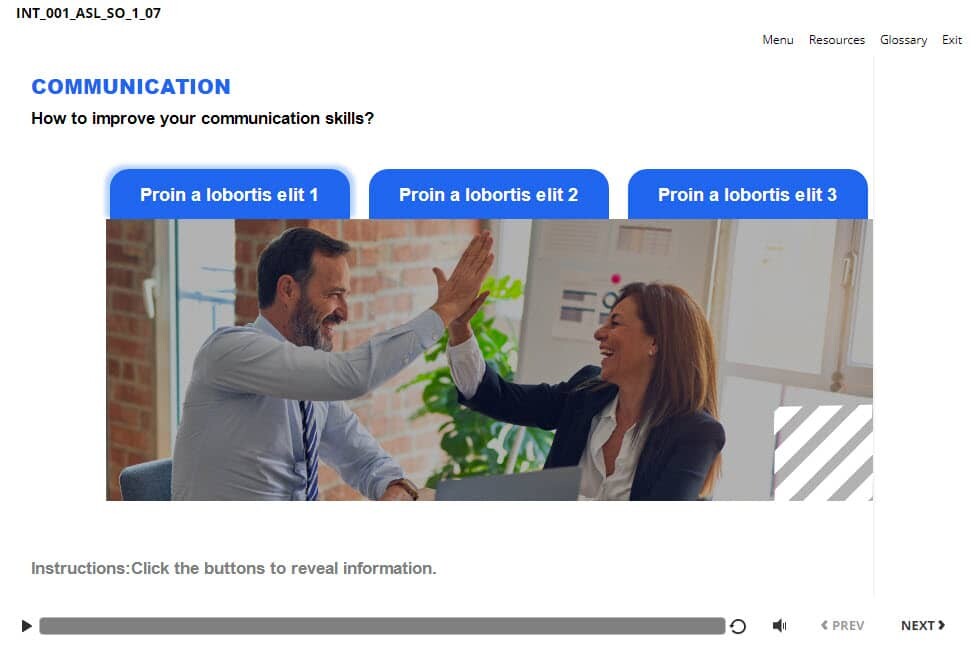Open the Menu link
Image resolution: width=978 pixels, height=656 pixels.
[778, 40]
